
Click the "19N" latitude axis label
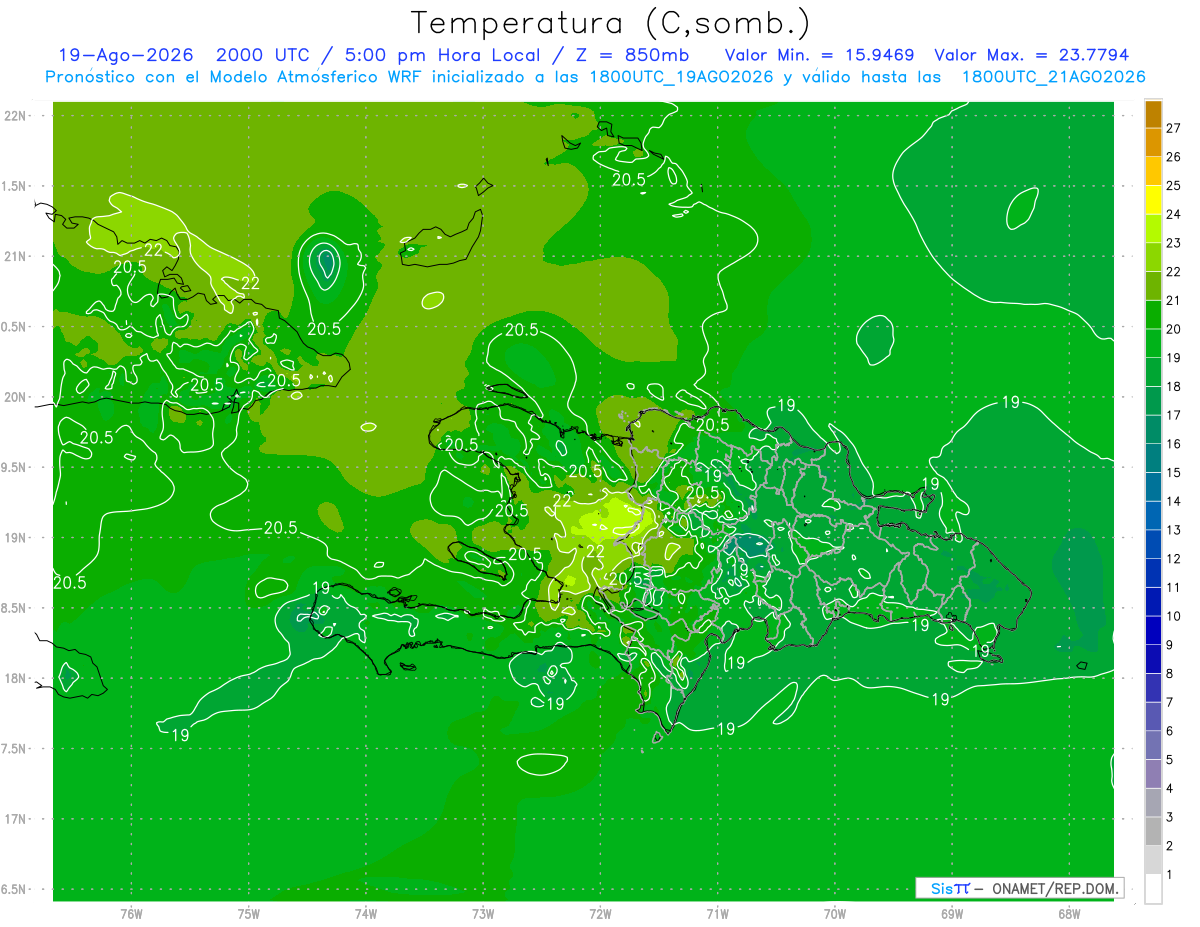coord(17,538)
